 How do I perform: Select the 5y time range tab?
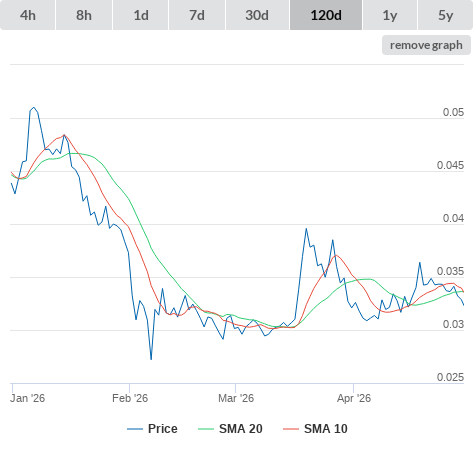445,15
